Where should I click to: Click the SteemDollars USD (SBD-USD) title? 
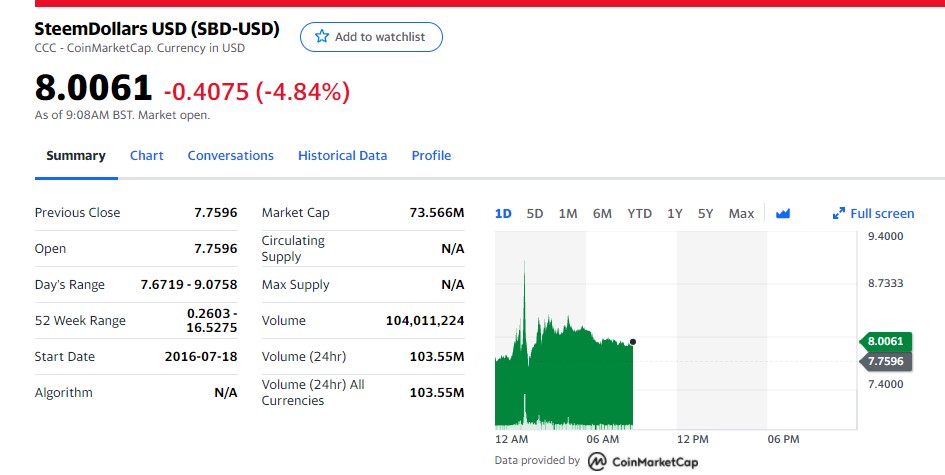[157, 28]
